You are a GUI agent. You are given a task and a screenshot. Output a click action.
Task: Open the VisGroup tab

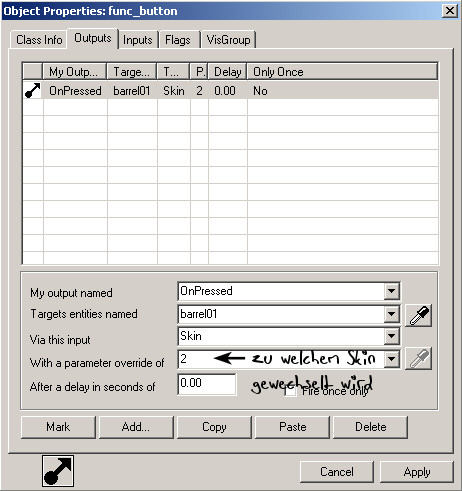click(228, 40)
